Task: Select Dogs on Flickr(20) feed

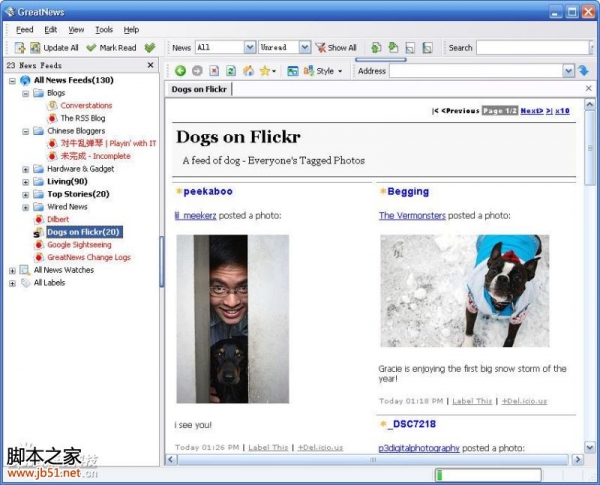Action: coord(84,232)
